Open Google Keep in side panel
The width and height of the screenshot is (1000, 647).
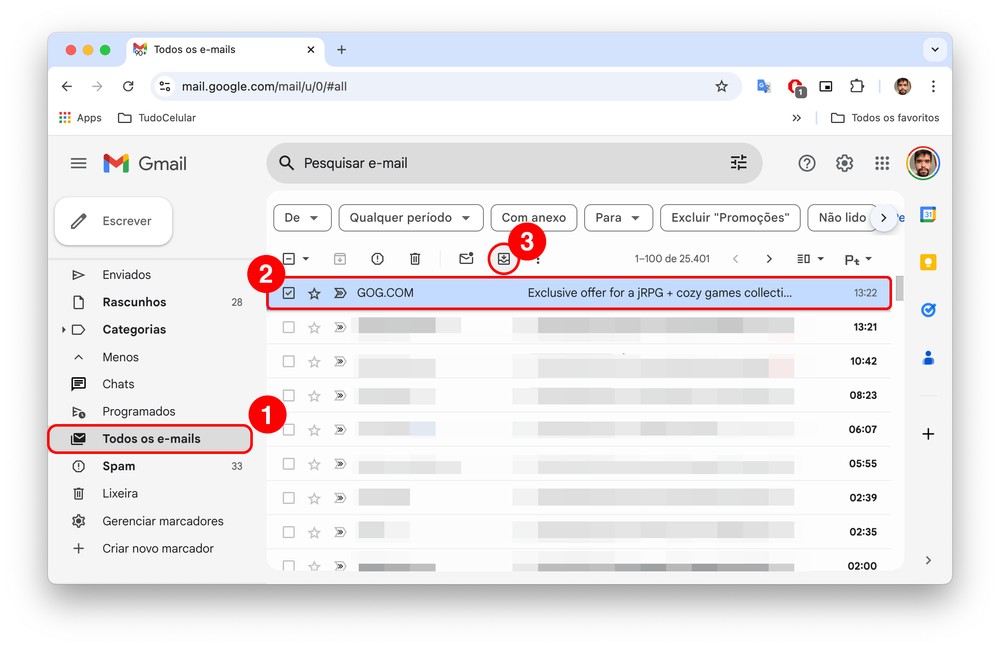(928, 262)
